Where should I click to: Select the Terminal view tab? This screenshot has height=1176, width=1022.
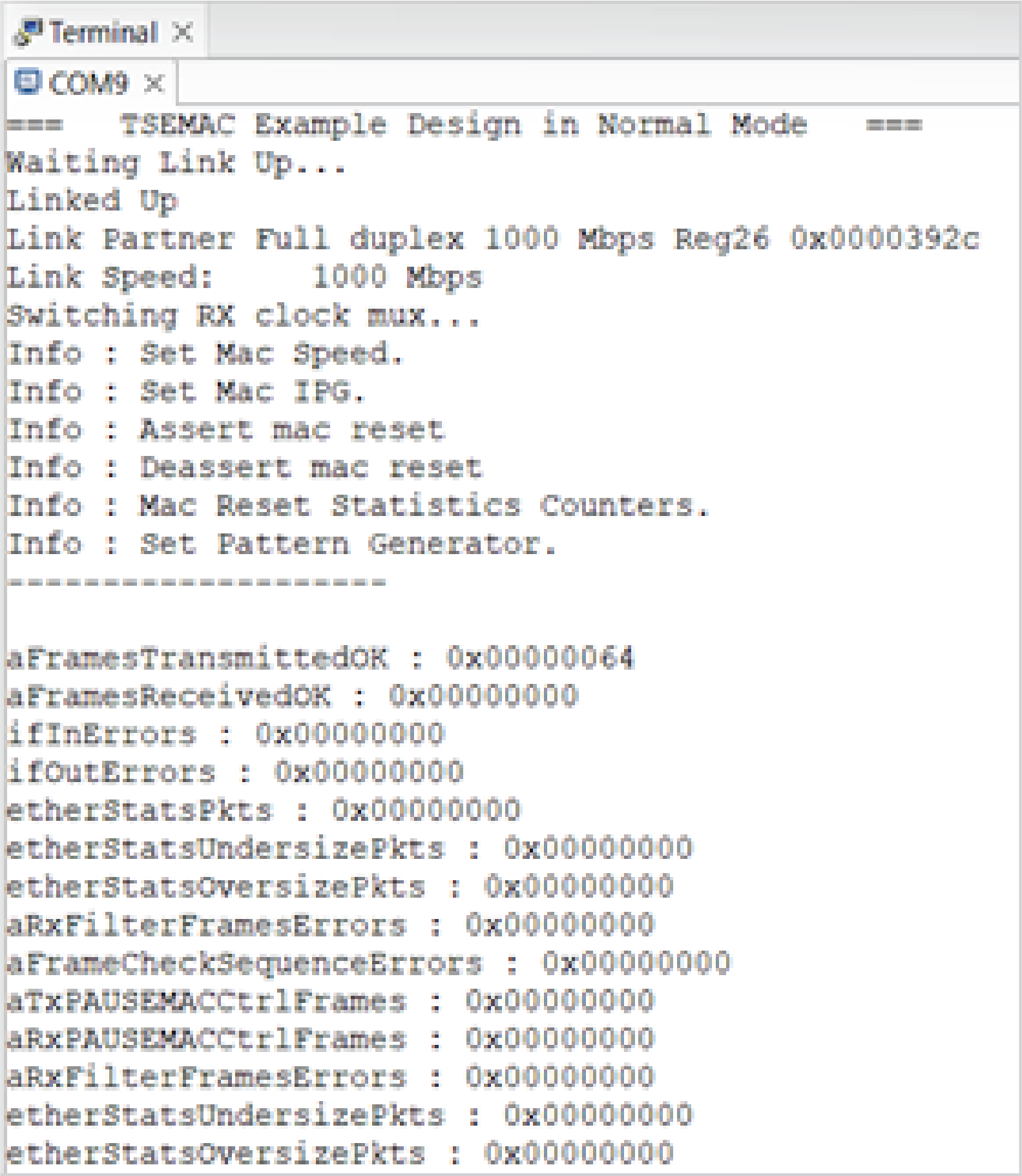[103, 32]
